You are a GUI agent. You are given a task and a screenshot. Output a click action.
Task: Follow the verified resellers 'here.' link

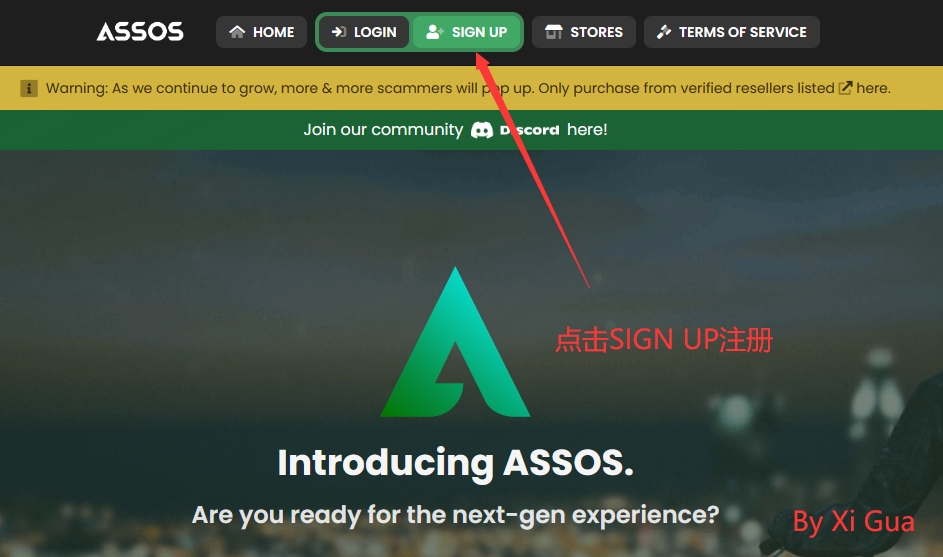coord(873,88)
